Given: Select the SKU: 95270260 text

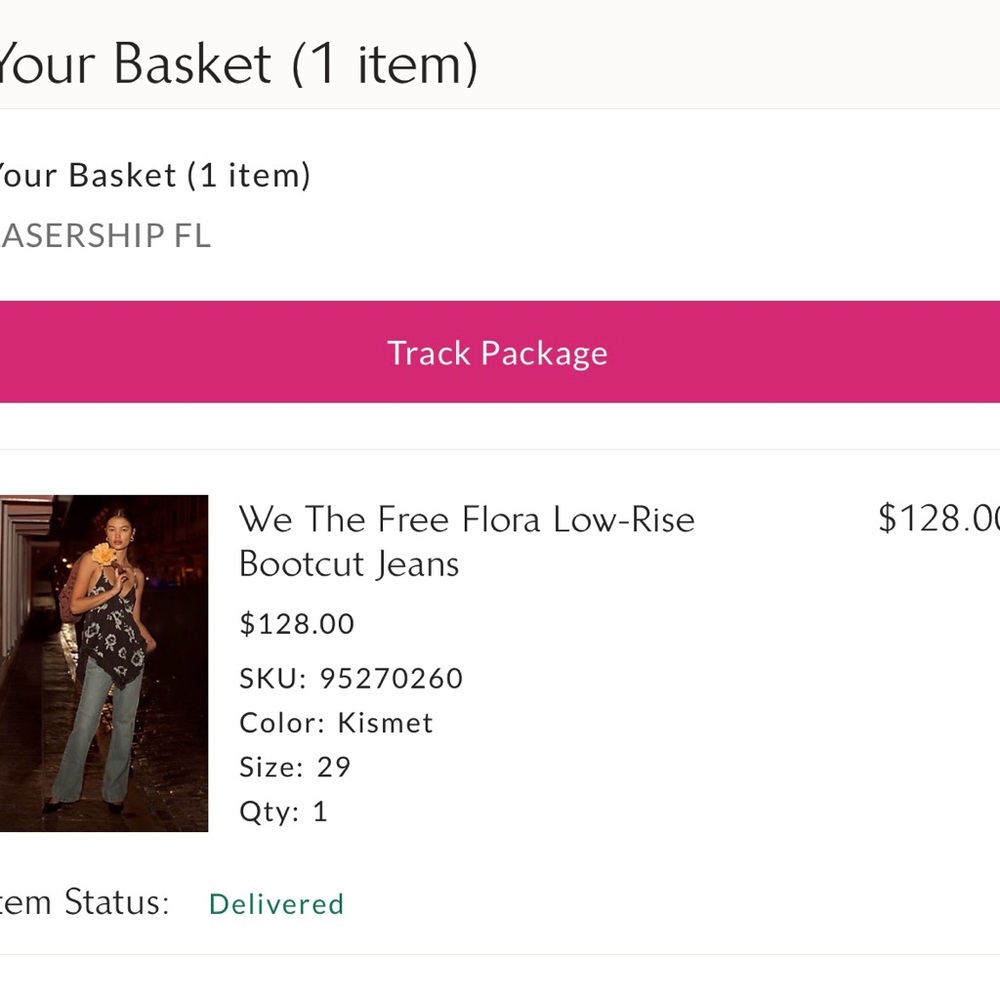Looking at the screenshot, I should point(350,678).
